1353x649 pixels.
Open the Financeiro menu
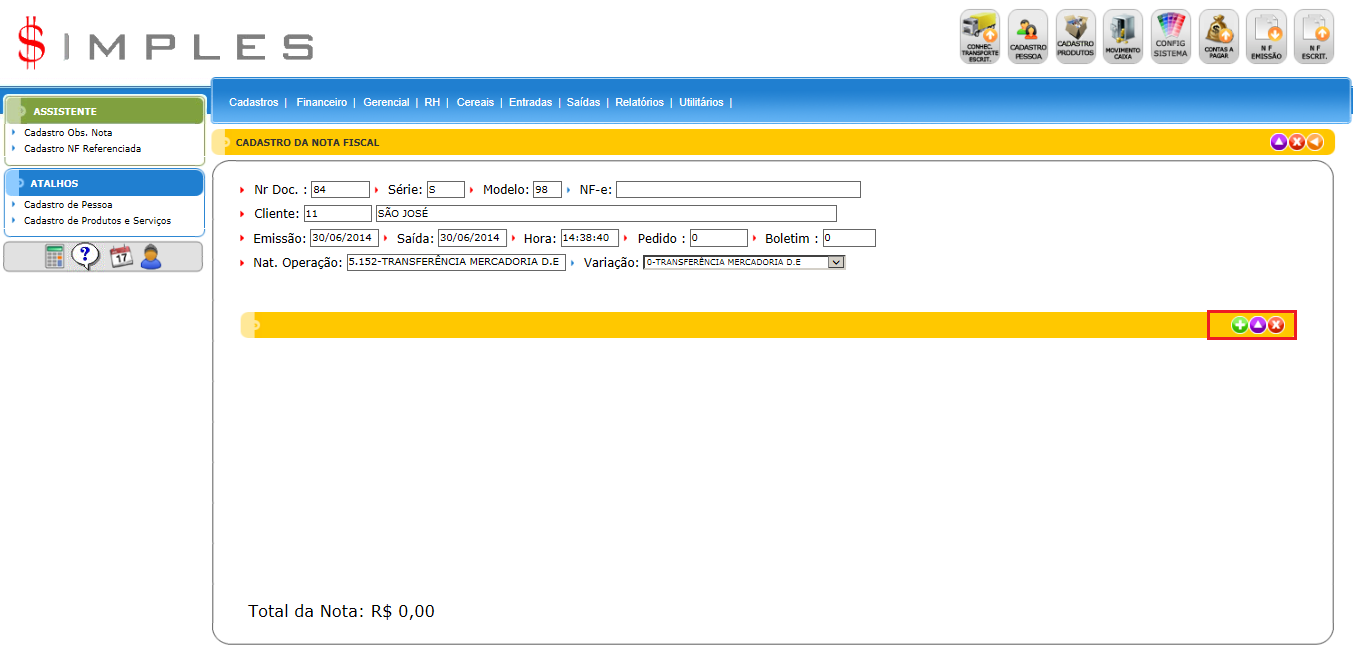point(321,102)
